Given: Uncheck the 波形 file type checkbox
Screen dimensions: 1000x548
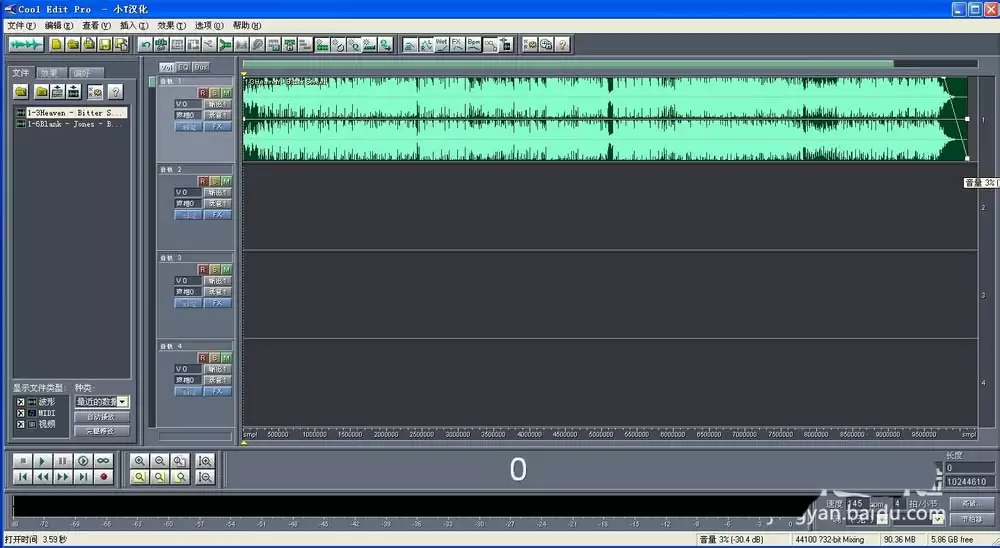Looking at the screenshot, I should click(20, 403).
